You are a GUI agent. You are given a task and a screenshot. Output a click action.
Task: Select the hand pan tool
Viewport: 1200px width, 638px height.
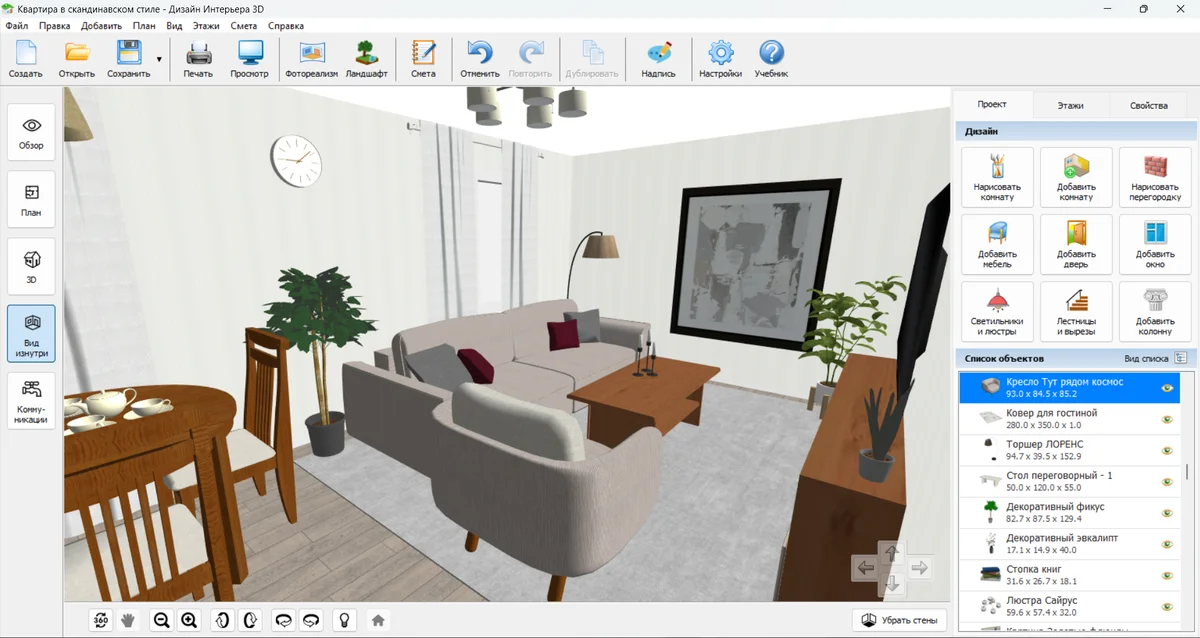click(x=128, y=620)
